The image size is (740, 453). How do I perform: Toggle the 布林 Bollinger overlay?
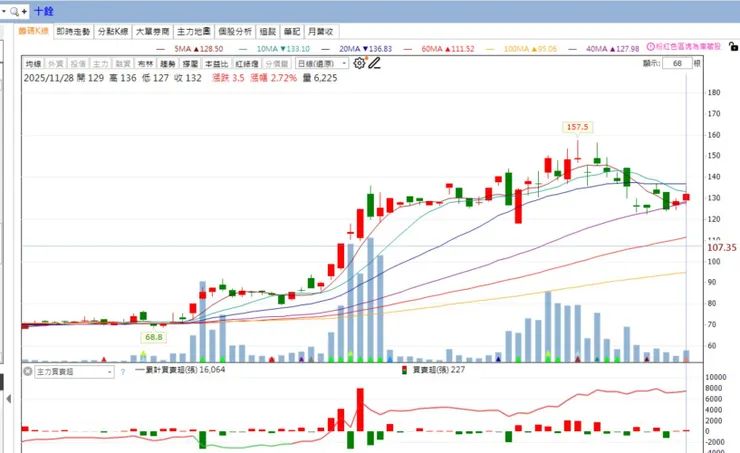tap(145, 64)
